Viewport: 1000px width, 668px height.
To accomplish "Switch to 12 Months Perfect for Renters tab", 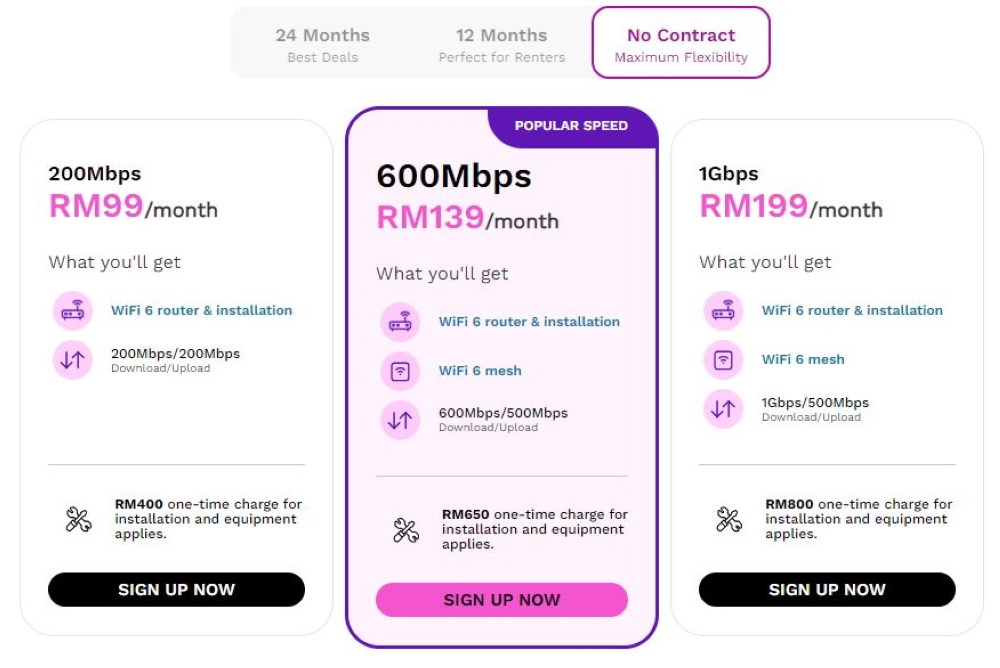I will 501,43.
